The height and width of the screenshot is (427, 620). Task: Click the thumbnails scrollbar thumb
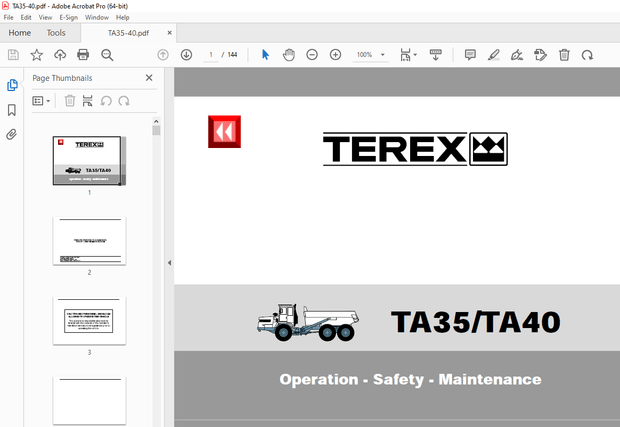click(x=156, y=130)
